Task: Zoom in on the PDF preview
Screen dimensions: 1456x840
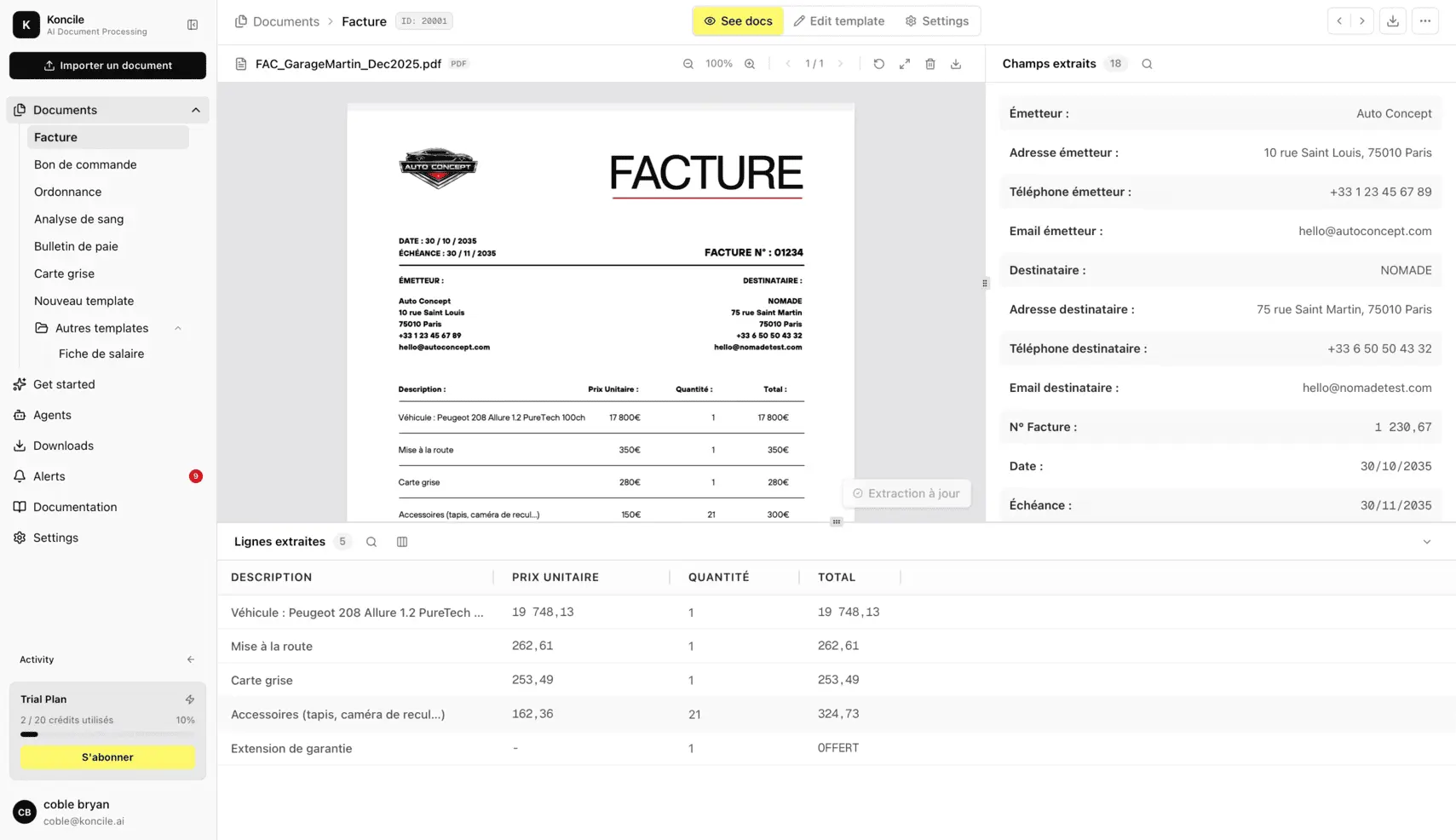Action: [750, 63]
